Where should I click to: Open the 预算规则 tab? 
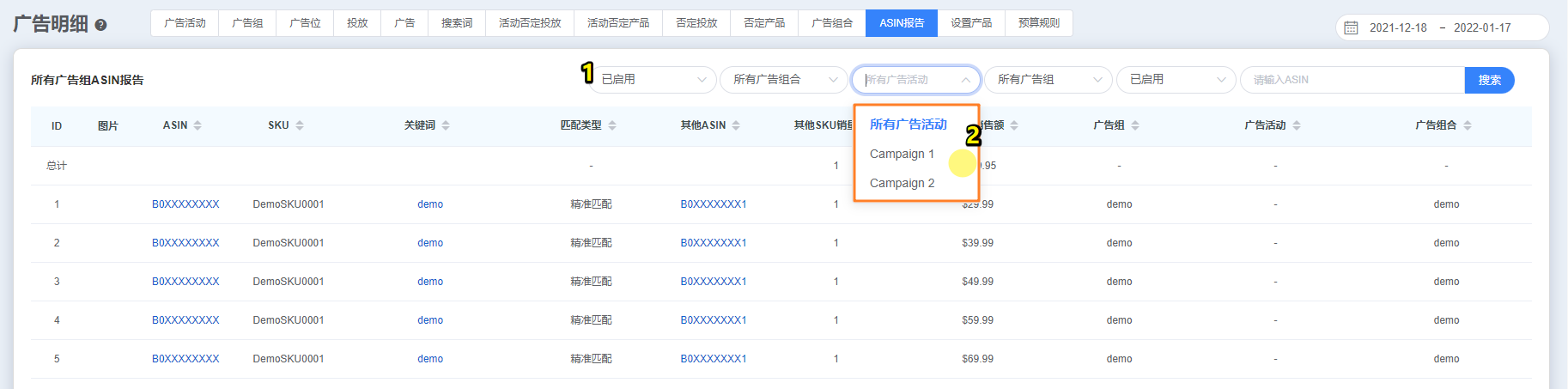pyautogui.click(x=1038, y=23)
